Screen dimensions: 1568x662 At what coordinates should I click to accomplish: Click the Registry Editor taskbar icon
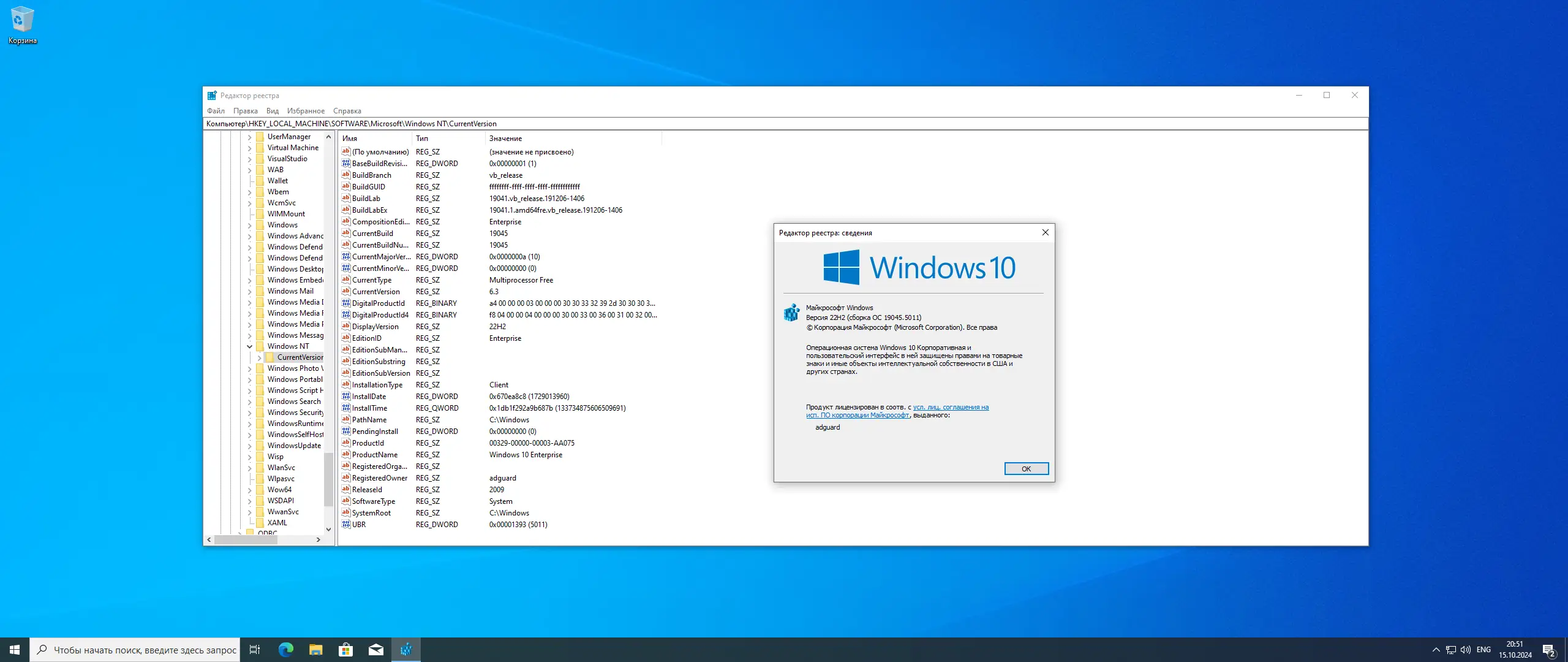click(x=405, y=650)
